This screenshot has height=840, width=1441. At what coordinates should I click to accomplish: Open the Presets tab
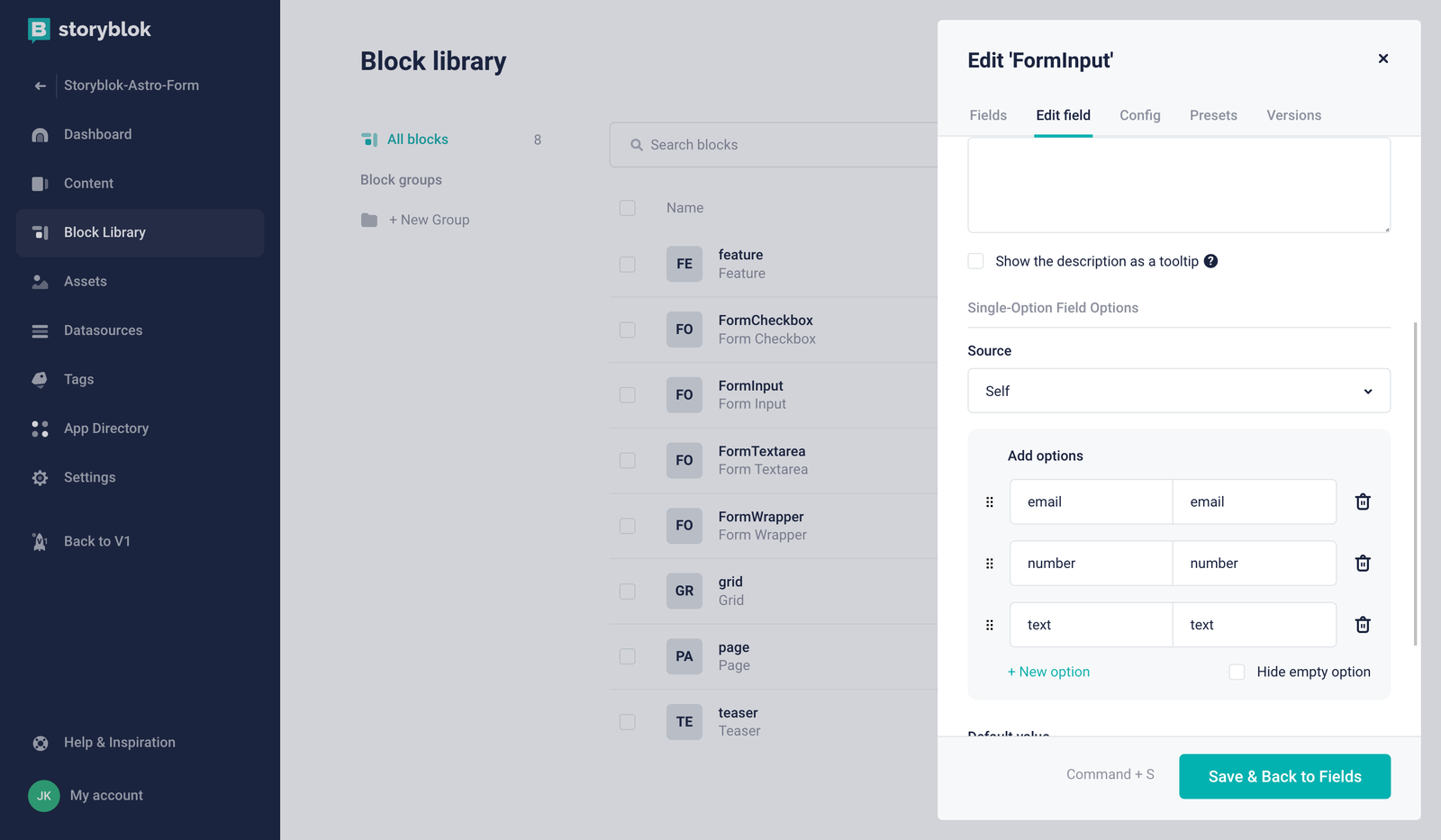[1213, 115]
